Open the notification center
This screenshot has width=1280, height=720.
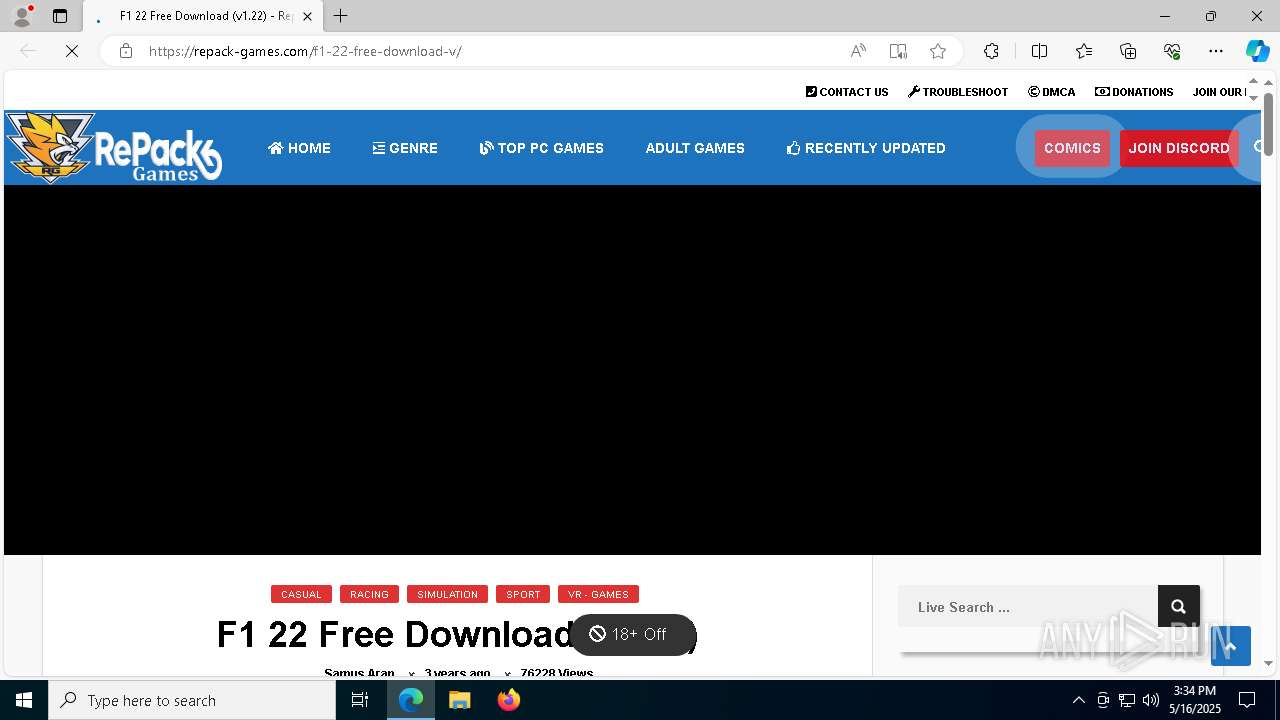1247,700
